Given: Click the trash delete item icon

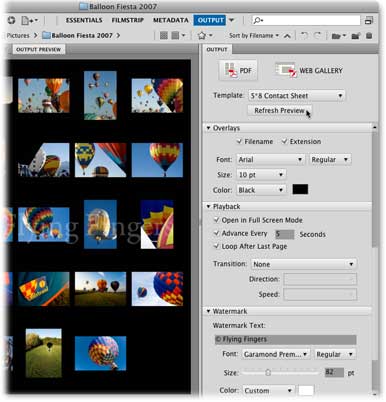Looking at the screenshot, I should click(x=369, y=35).
